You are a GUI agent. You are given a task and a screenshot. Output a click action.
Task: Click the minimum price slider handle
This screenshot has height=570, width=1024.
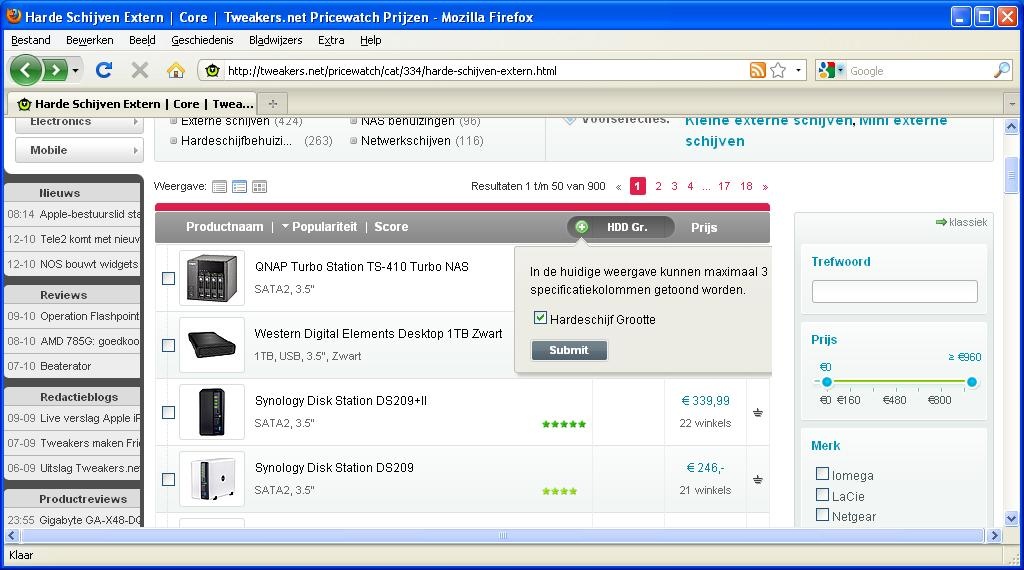point(827,382)
